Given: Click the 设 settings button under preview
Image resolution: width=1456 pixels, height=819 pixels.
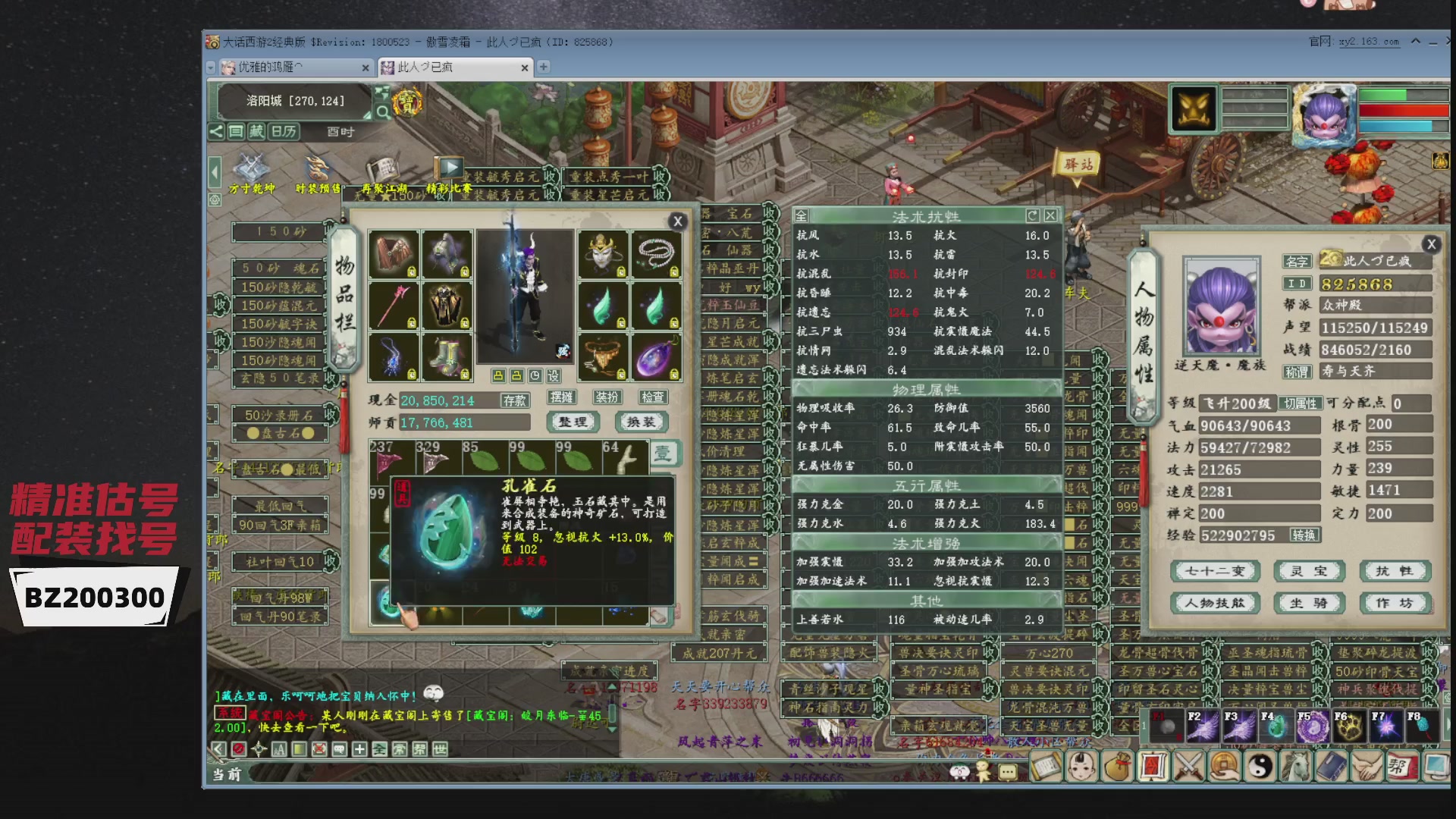Looking at the screenshot, I should (554, 375).
